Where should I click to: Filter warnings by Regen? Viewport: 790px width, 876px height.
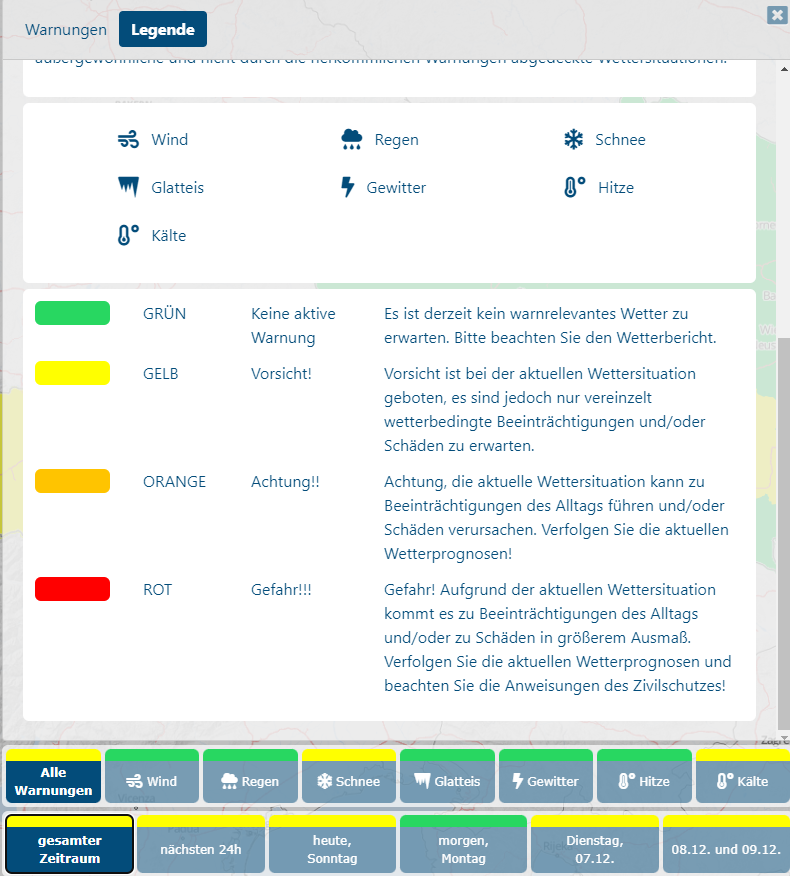[250, 776]
